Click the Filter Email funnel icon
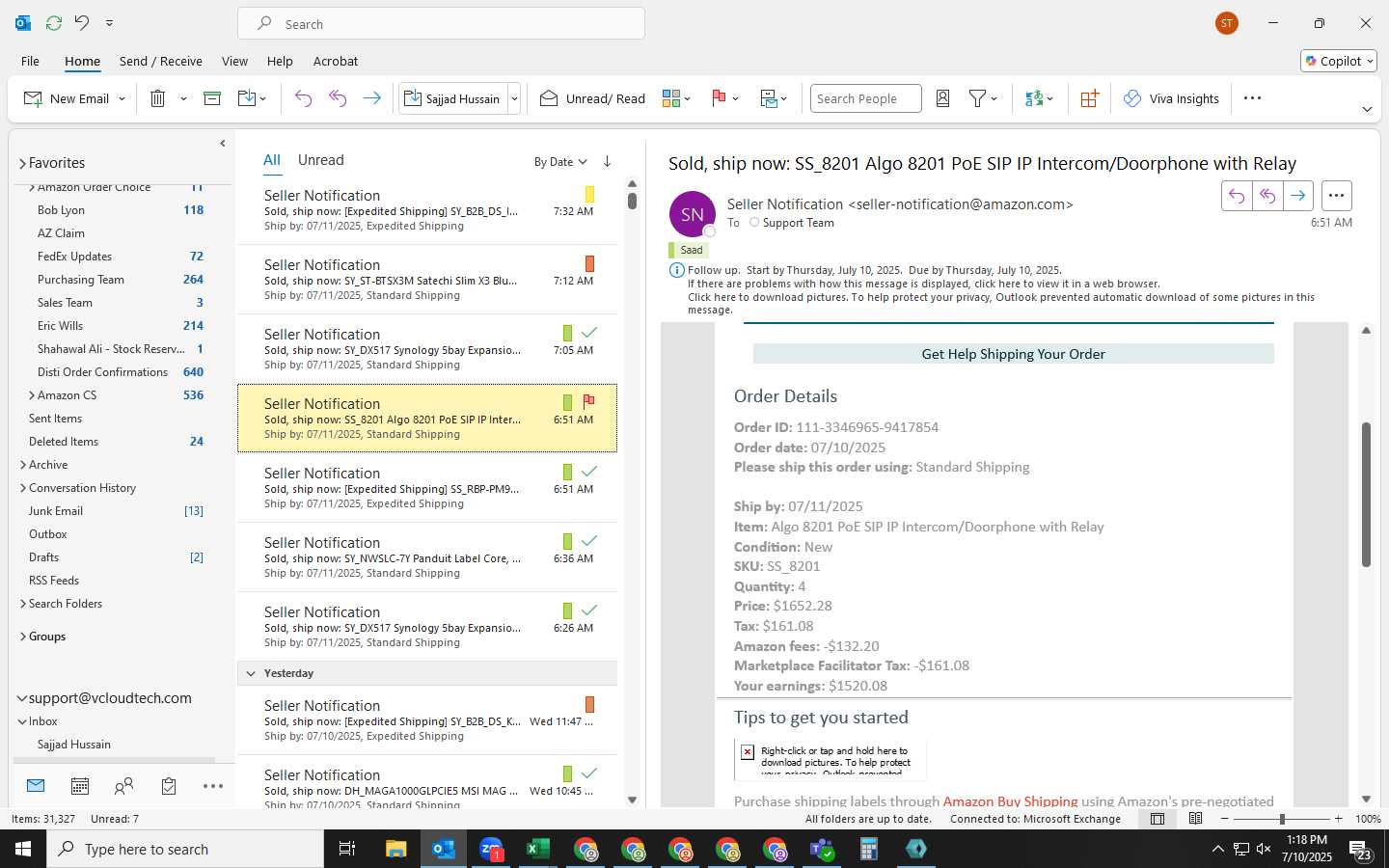This screenshot has width=1389, height=868. [977, 98]
